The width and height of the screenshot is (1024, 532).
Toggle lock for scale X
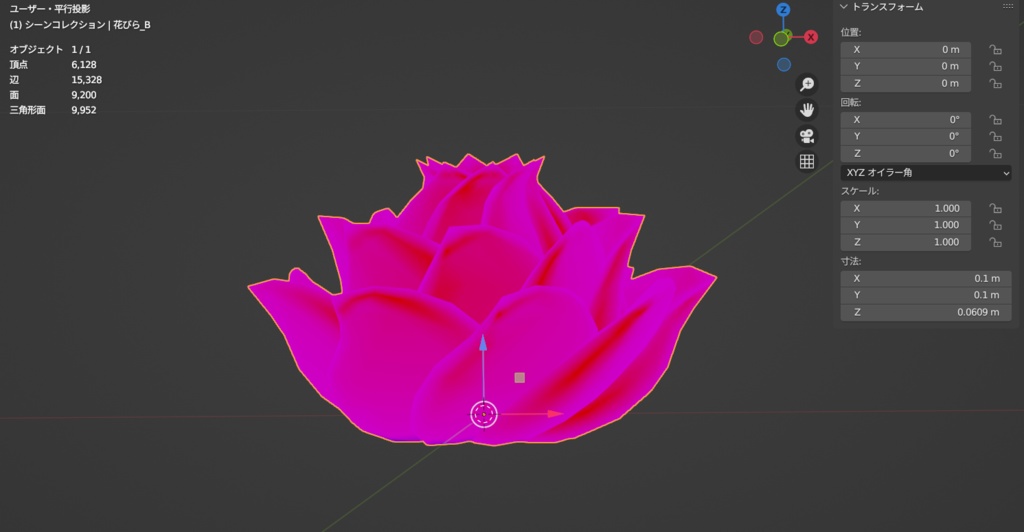(x=995, y=208)
